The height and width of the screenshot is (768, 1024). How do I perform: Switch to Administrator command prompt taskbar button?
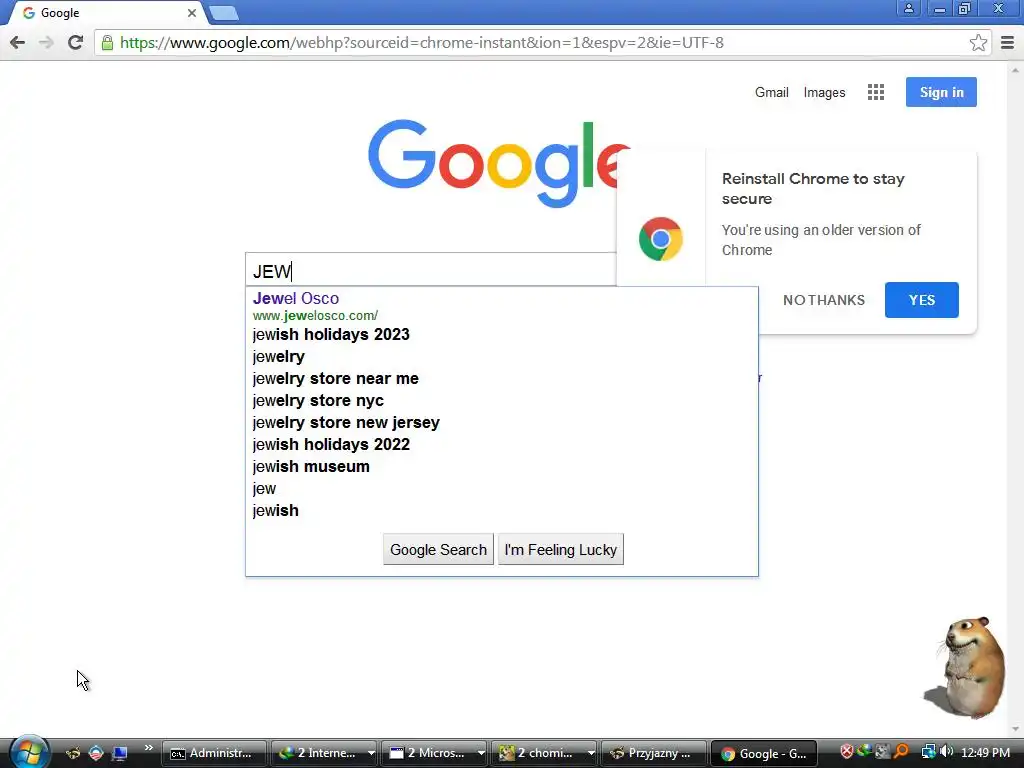point(214,753)
